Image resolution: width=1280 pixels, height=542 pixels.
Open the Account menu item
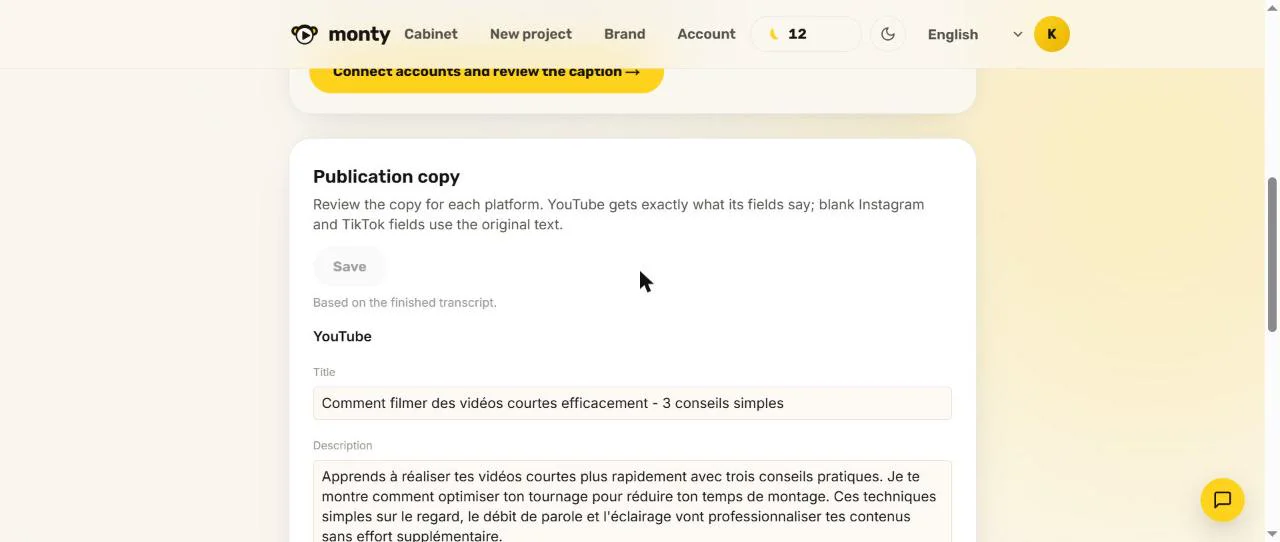click(x=706, y=34)
